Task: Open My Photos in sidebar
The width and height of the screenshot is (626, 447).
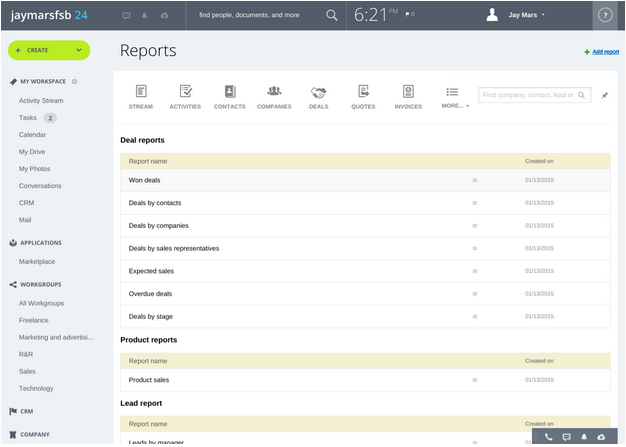Action: click(x=34, y=169)
